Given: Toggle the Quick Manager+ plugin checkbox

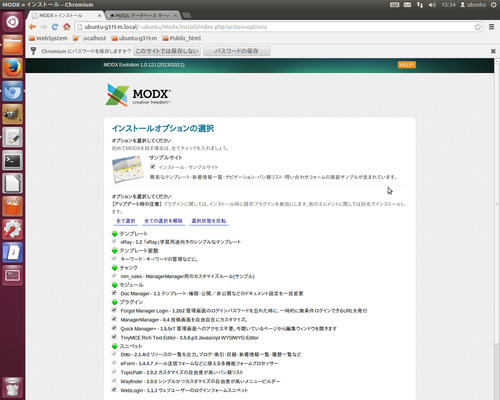Looking at the screenshot, I should click(114, 328).
